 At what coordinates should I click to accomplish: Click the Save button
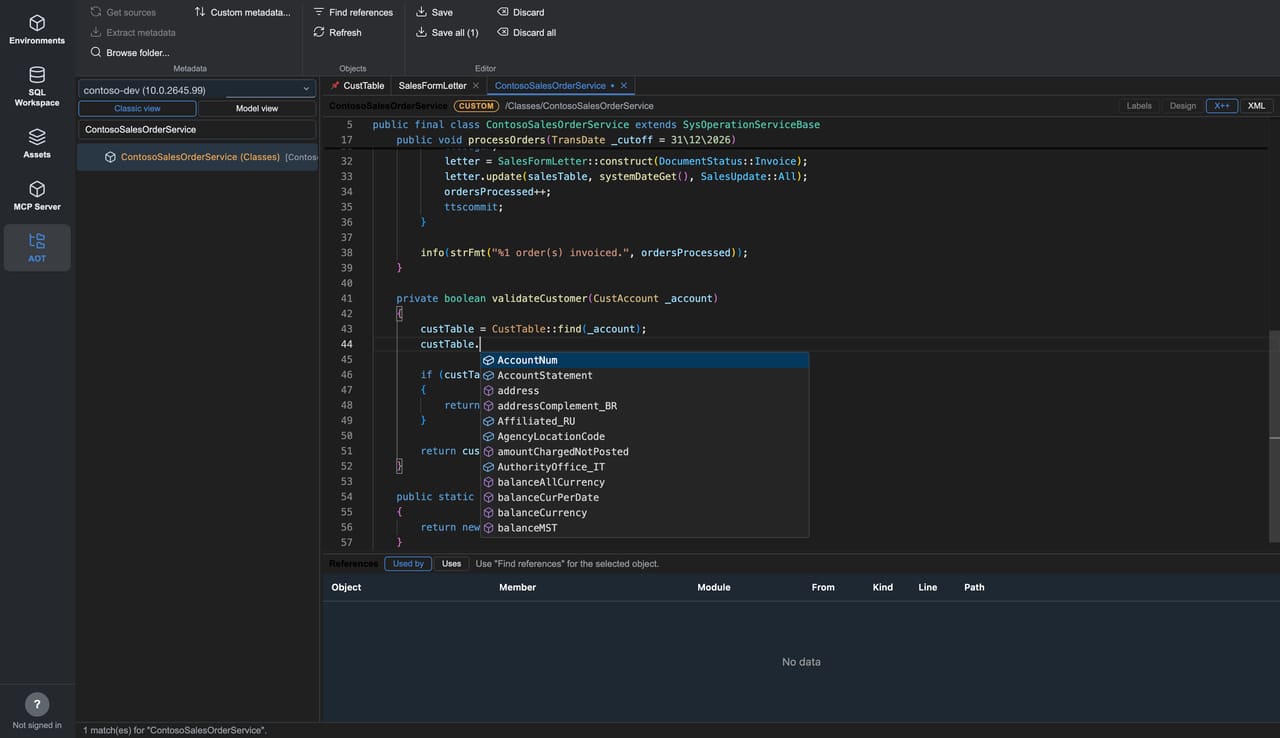tap(434, 12)
